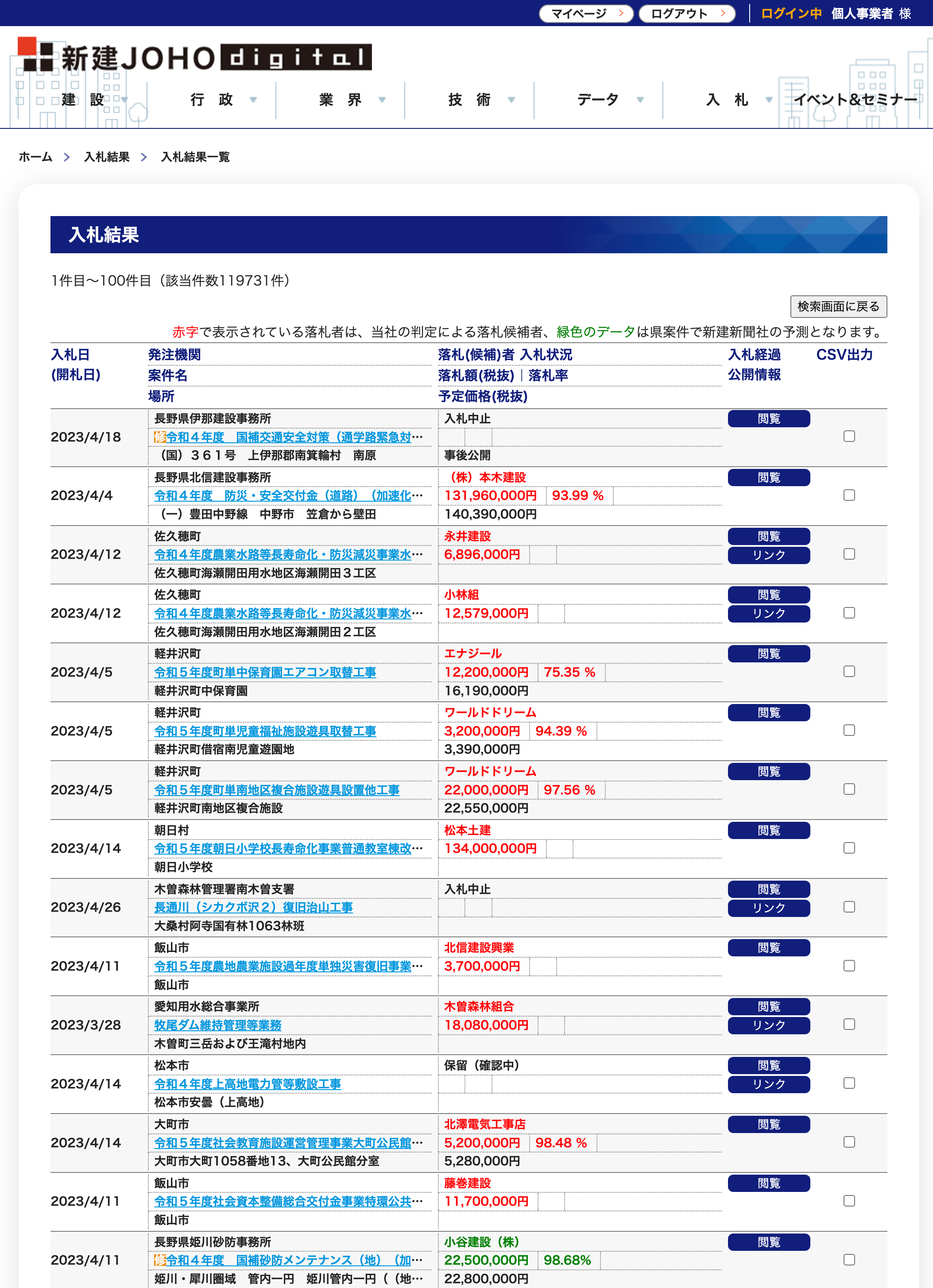This screenshot has width=933, height=1288.
Task: Expand the 行政 menu arrow
Action: coord(253,100)
